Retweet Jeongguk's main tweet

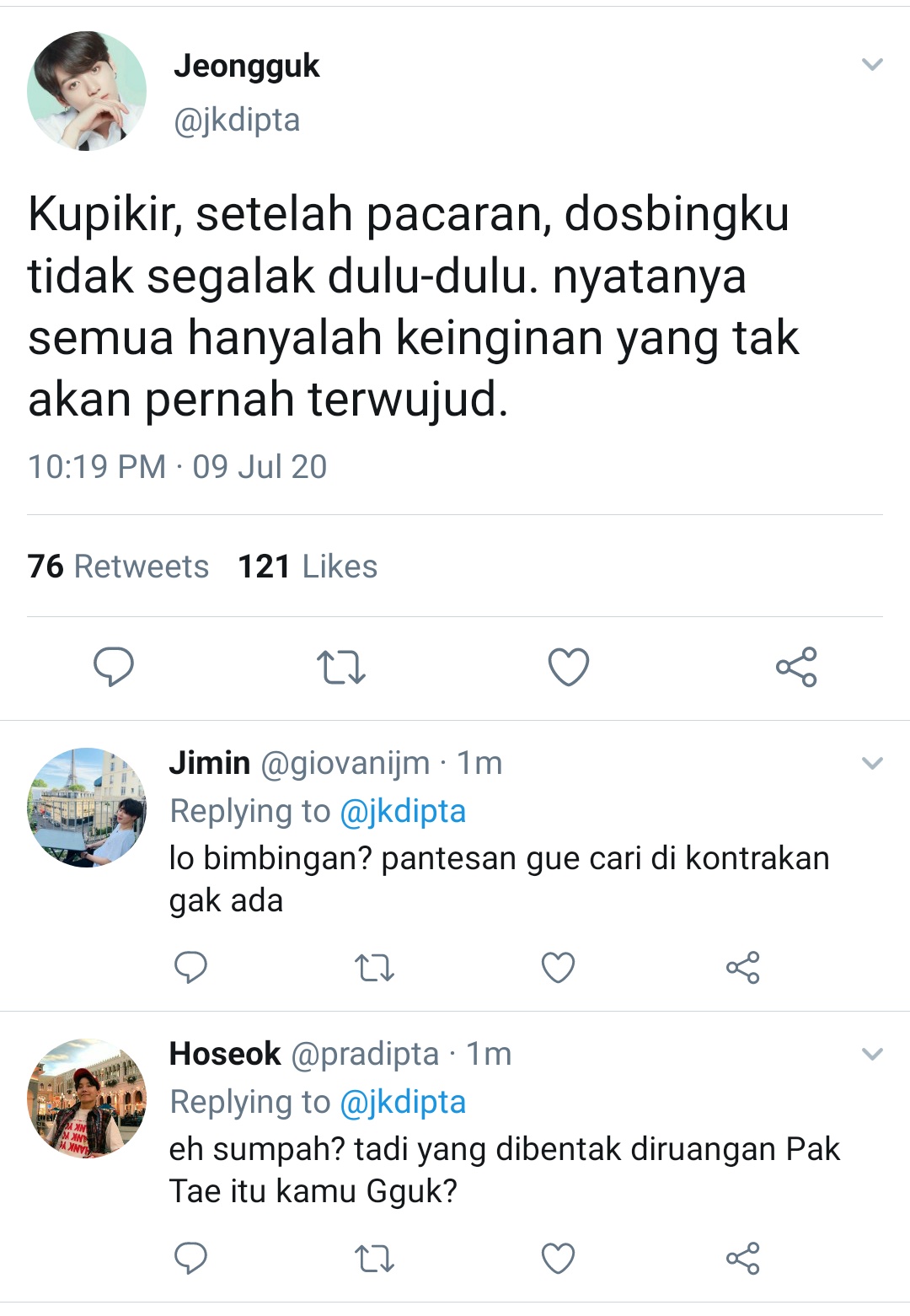(x=341, y=667)
